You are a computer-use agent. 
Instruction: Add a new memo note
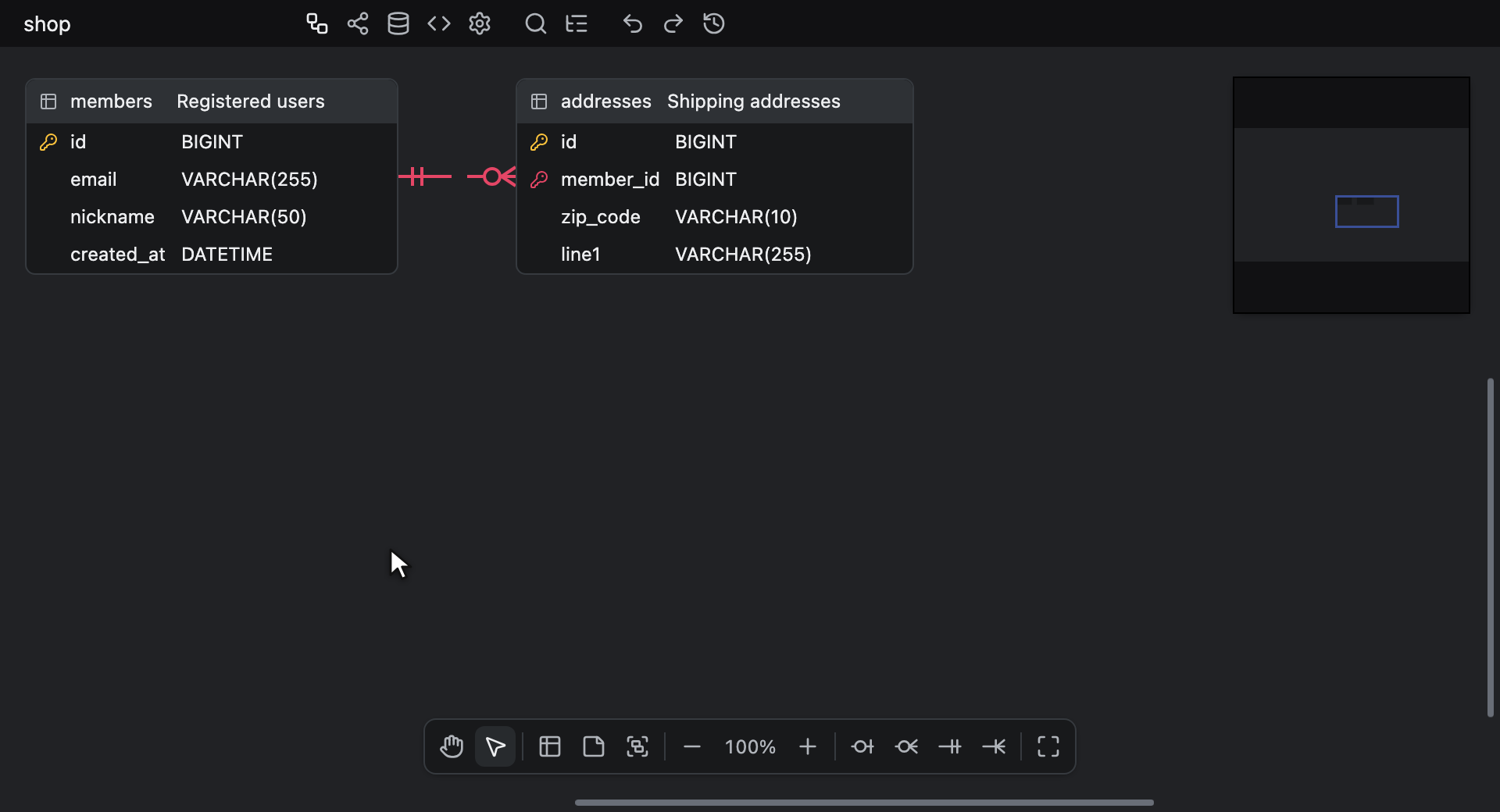(594, 746)
